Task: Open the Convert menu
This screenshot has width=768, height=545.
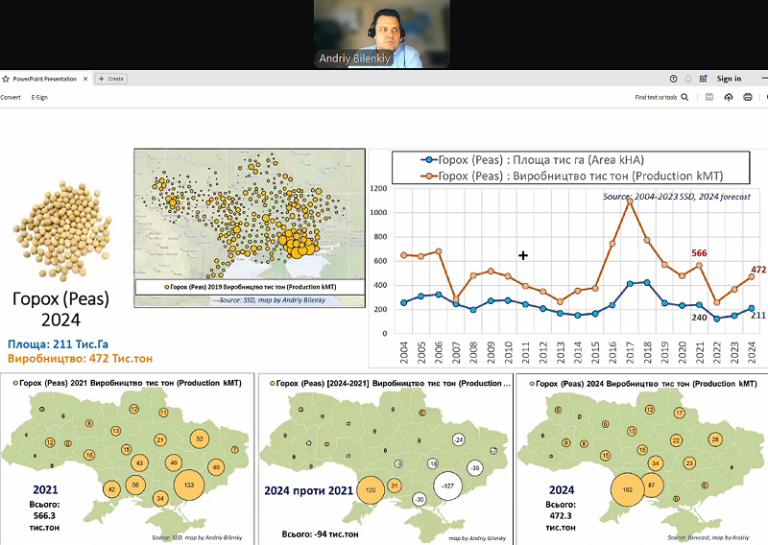Action: click(10, 97)
